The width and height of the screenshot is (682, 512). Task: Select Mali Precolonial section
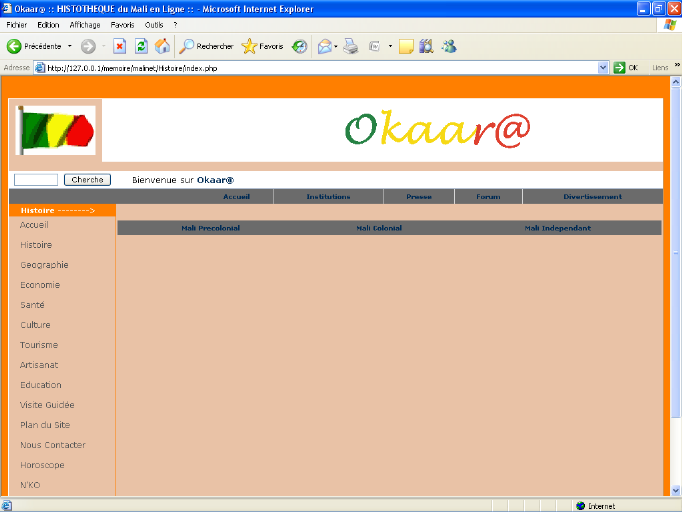tap(211, 228)
